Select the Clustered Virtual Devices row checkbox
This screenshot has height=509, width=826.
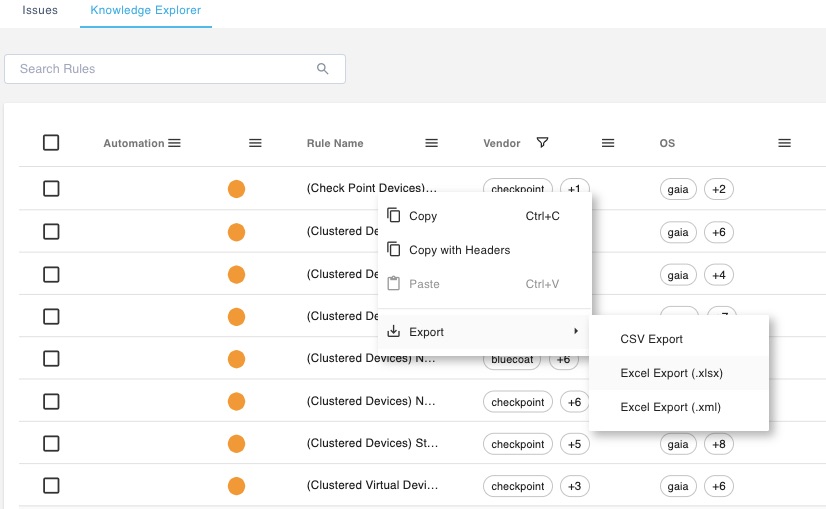[51, 486]
